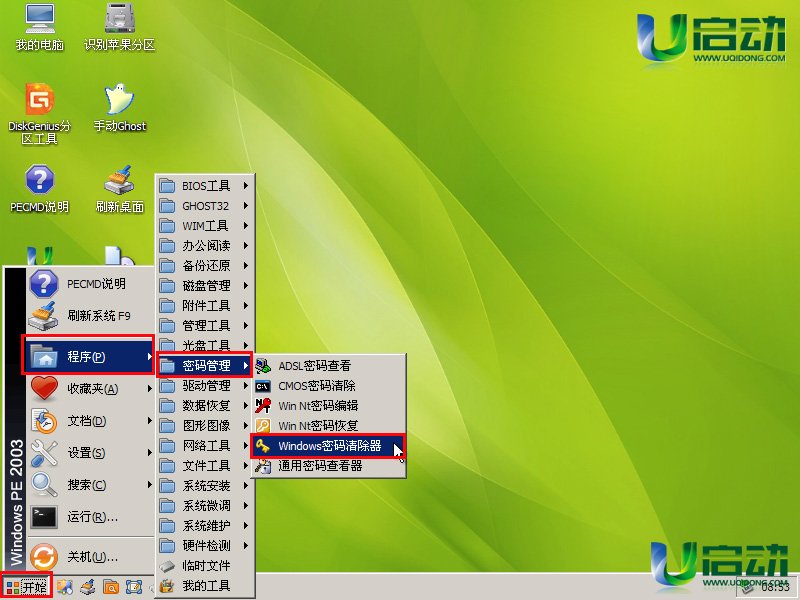The width and height of the screenshot is (800, 600).
Task: Select the 文件工具 programs folder
Action: pos(205,465)
